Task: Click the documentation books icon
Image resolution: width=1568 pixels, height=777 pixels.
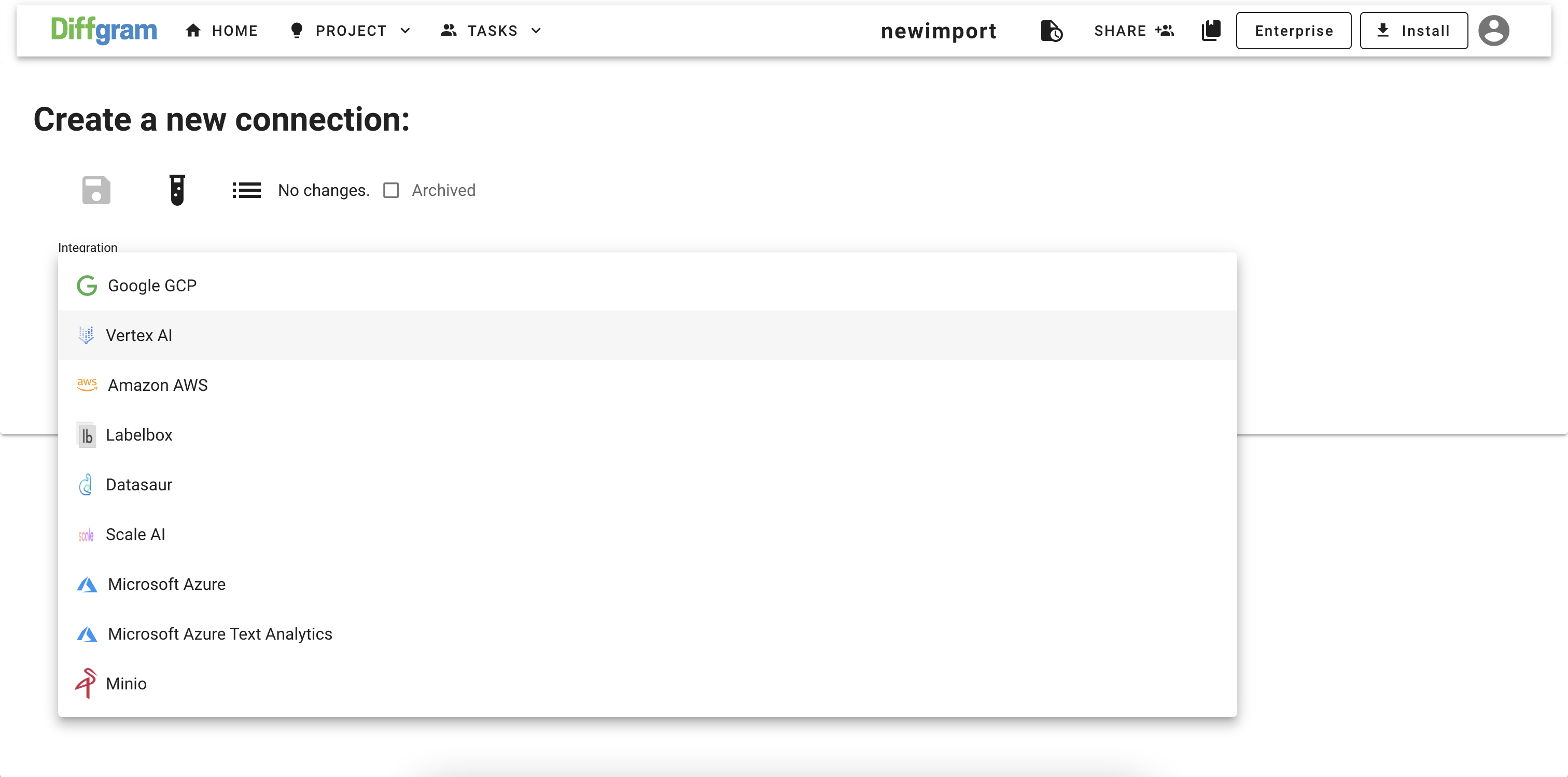Action: click(1211, 31)
